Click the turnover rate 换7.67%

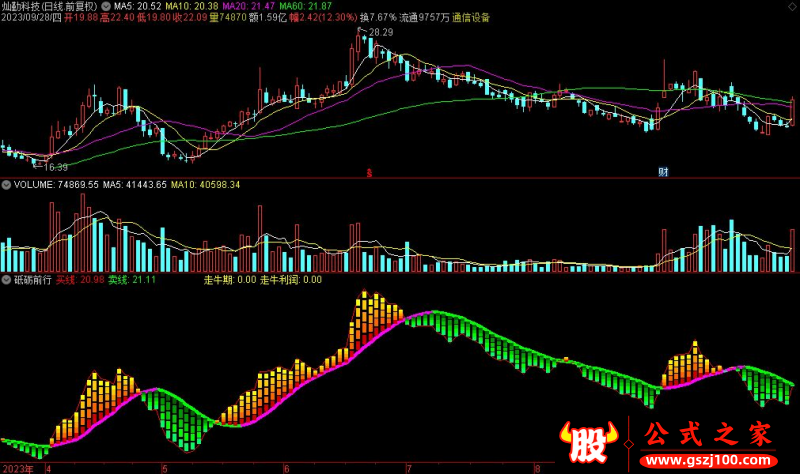pyautogui.click(x=378, y=17)
